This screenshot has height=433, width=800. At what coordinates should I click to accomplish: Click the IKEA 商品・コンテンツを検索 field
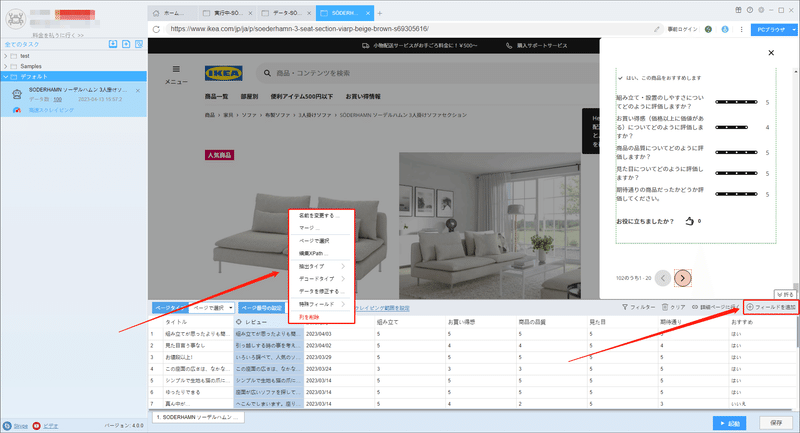(429, 73)
